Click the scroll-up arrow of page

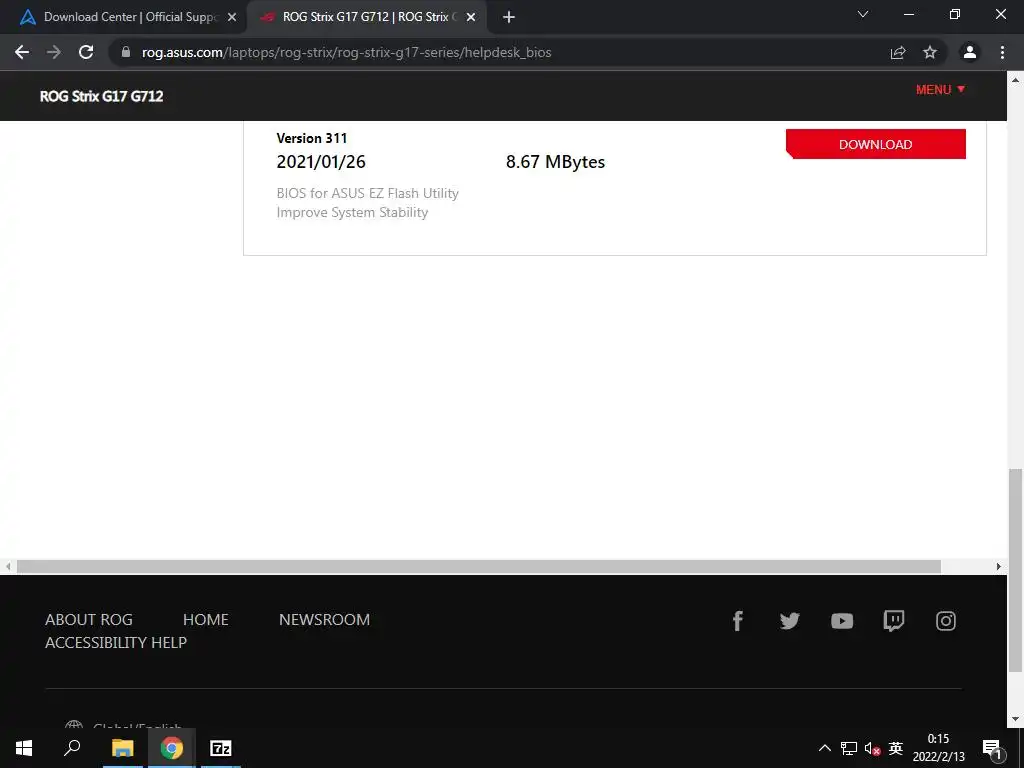click(x=1015, y=80)
